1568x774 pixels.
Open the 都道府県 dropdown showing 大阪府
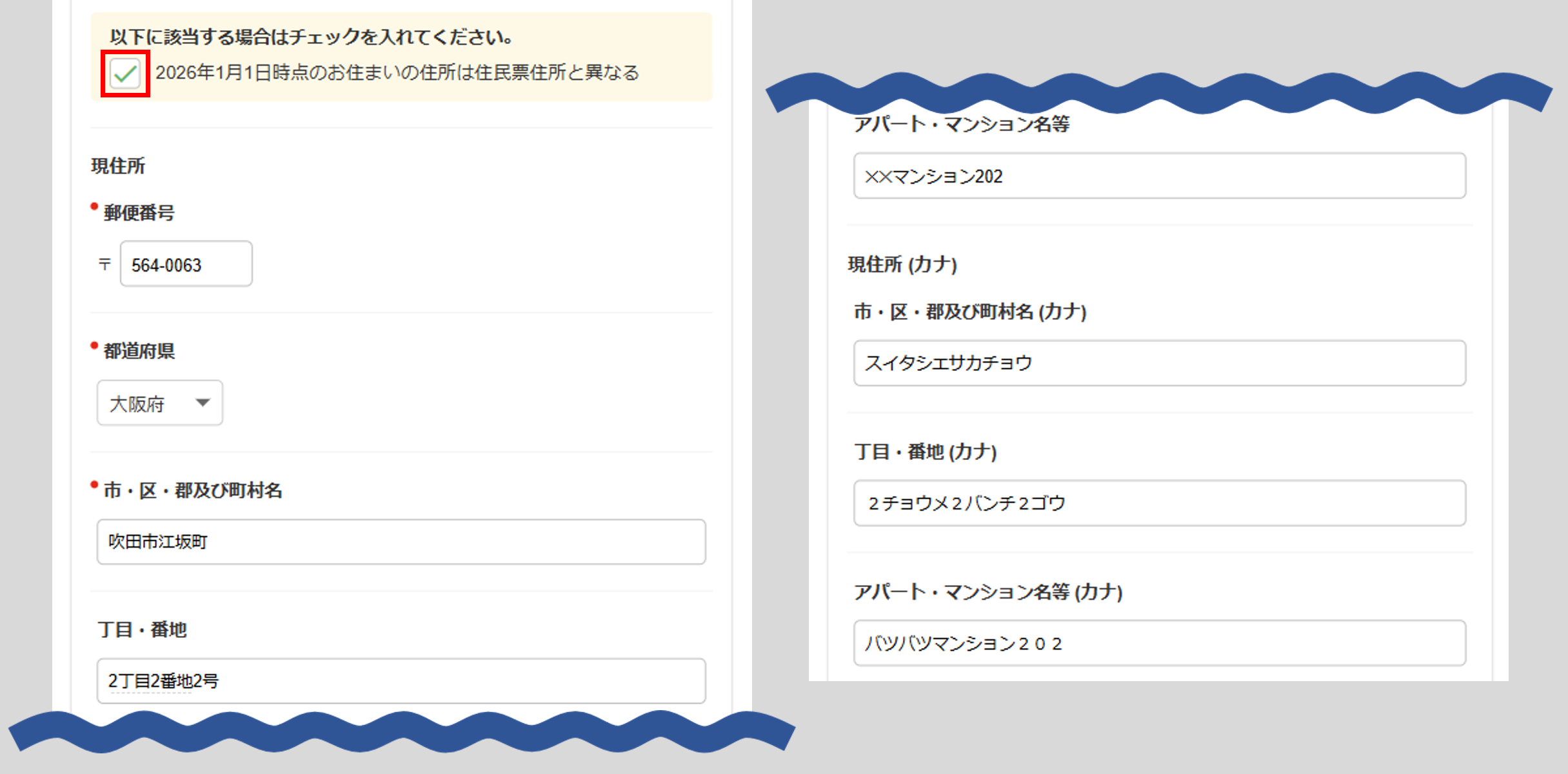click(x=150, y=403)
